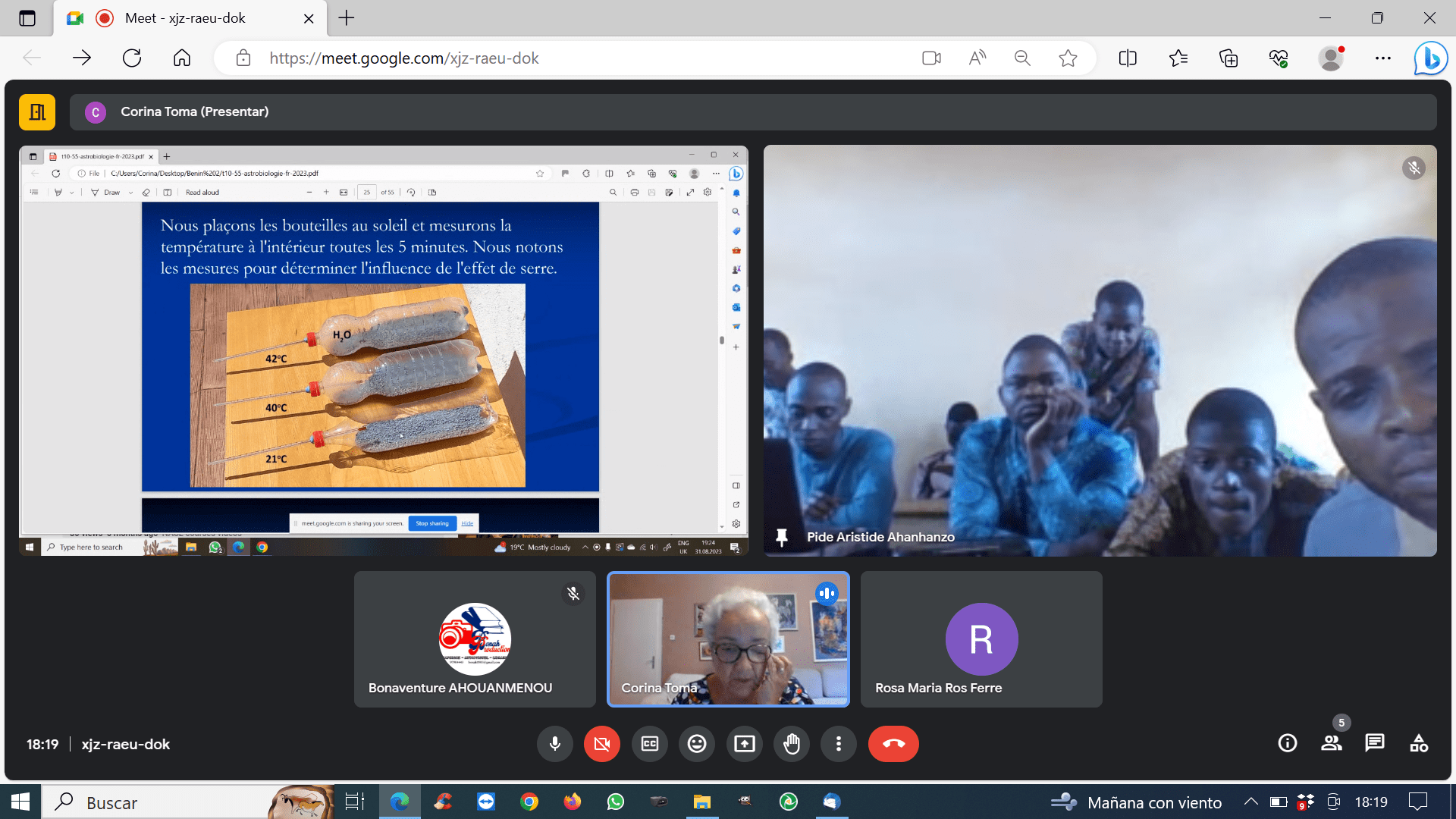Click Pide Aristide Ahanhanzo pinned video tile

pyautogui.click(x=1100, y=350)
